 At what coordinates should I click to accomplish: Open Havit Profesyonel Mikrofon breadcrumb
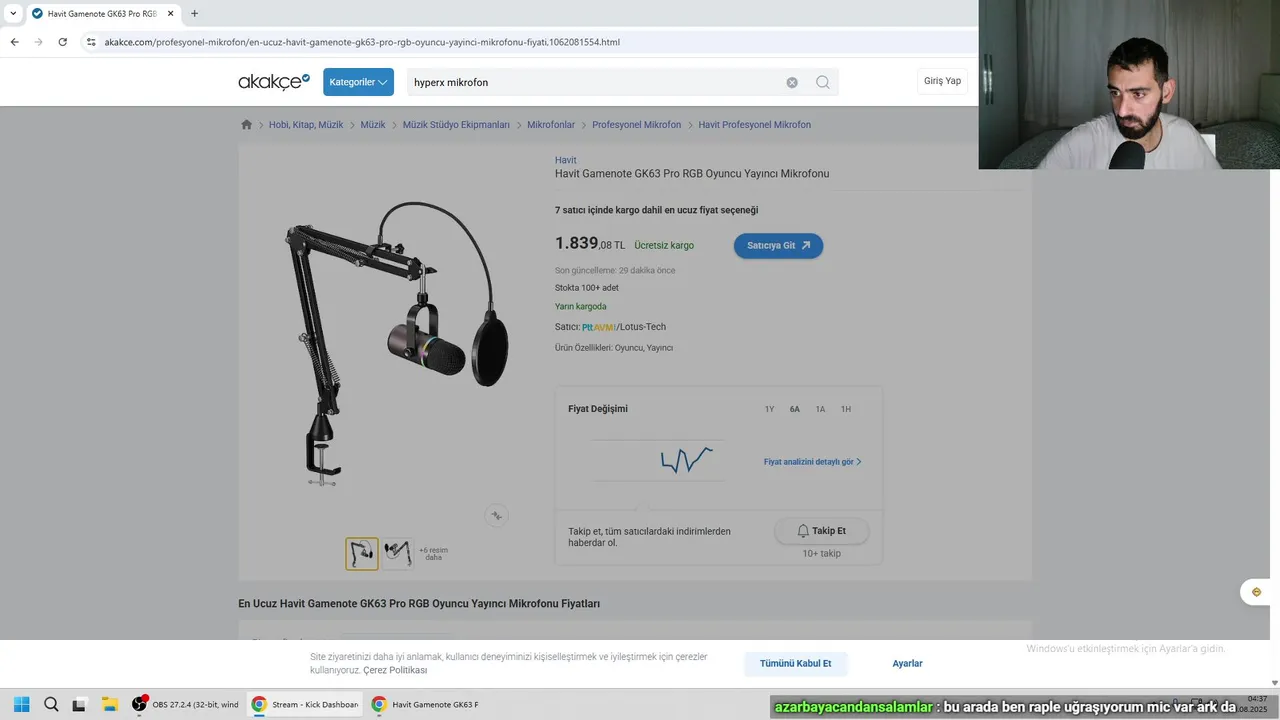pyautogui.click(x=755, y=125)
